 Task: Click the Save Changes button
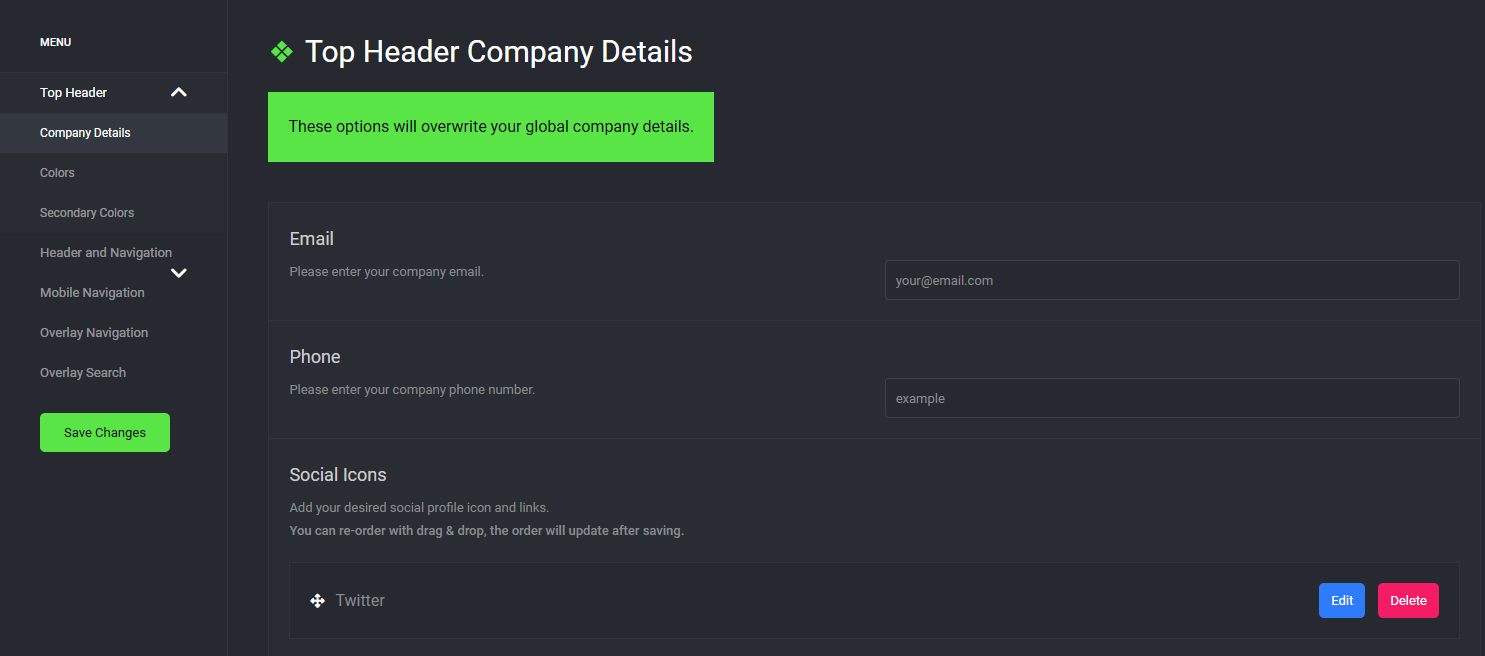(104, 432)
